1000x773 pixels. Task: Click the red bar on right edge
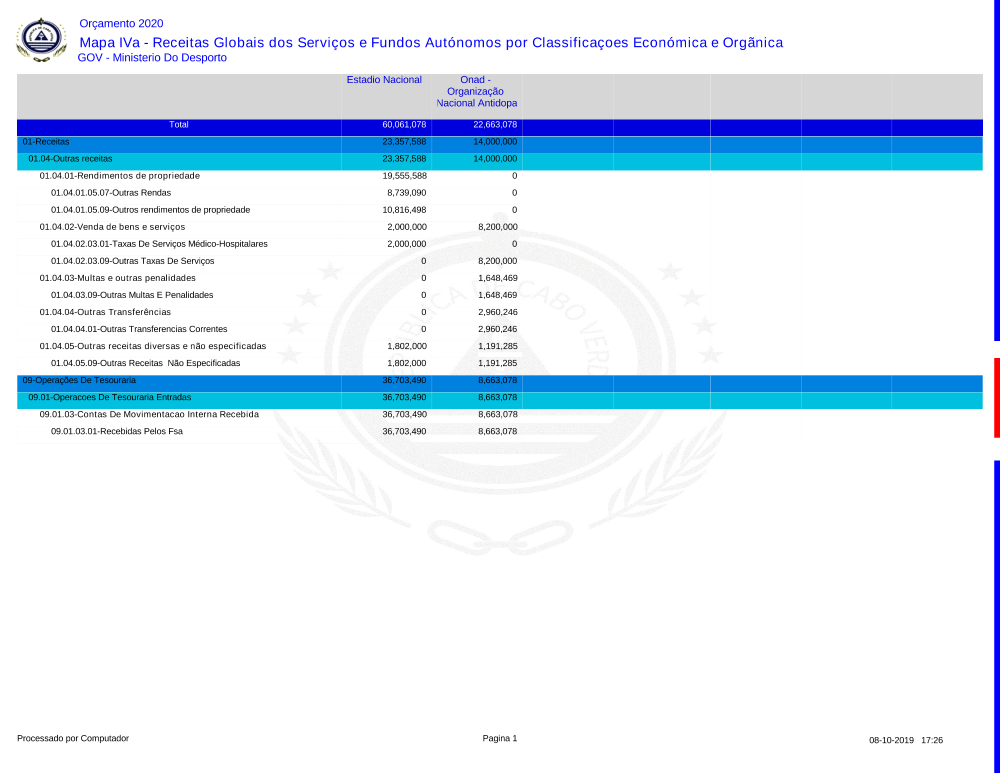click(x=996, y=397)
